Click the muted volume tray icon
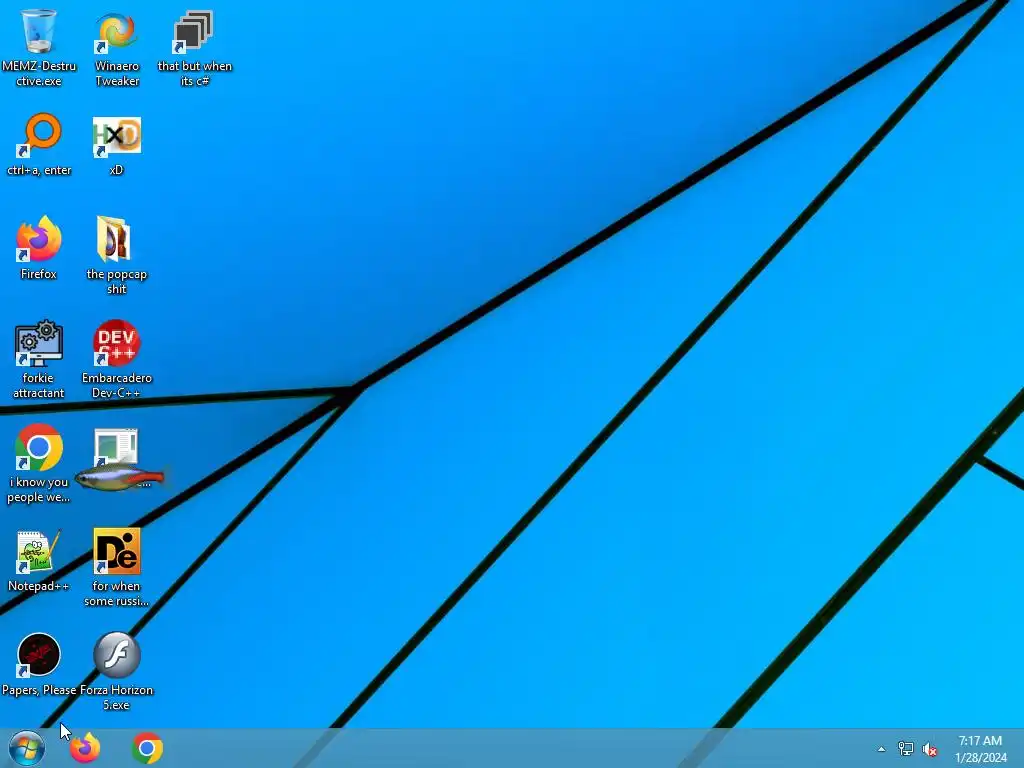 930,749
